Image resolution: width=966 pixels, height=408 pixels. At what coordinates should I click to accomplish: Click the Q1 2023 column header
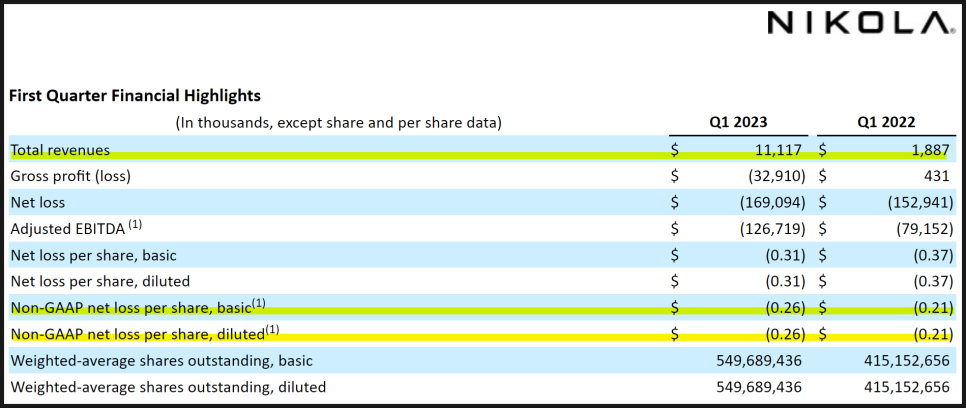coord(738,122)
